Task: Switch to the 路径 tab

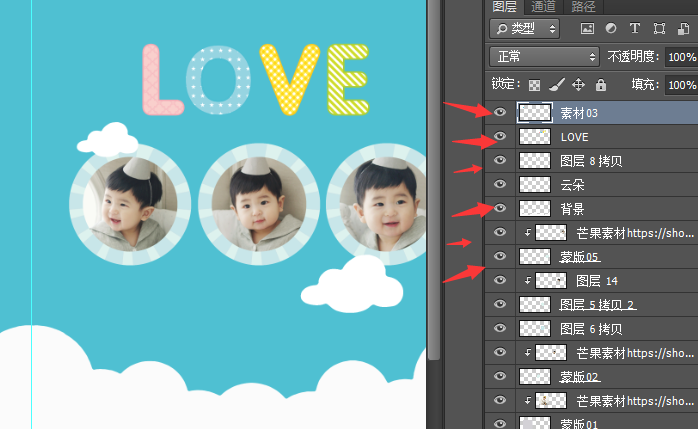Action: (583, 6)
